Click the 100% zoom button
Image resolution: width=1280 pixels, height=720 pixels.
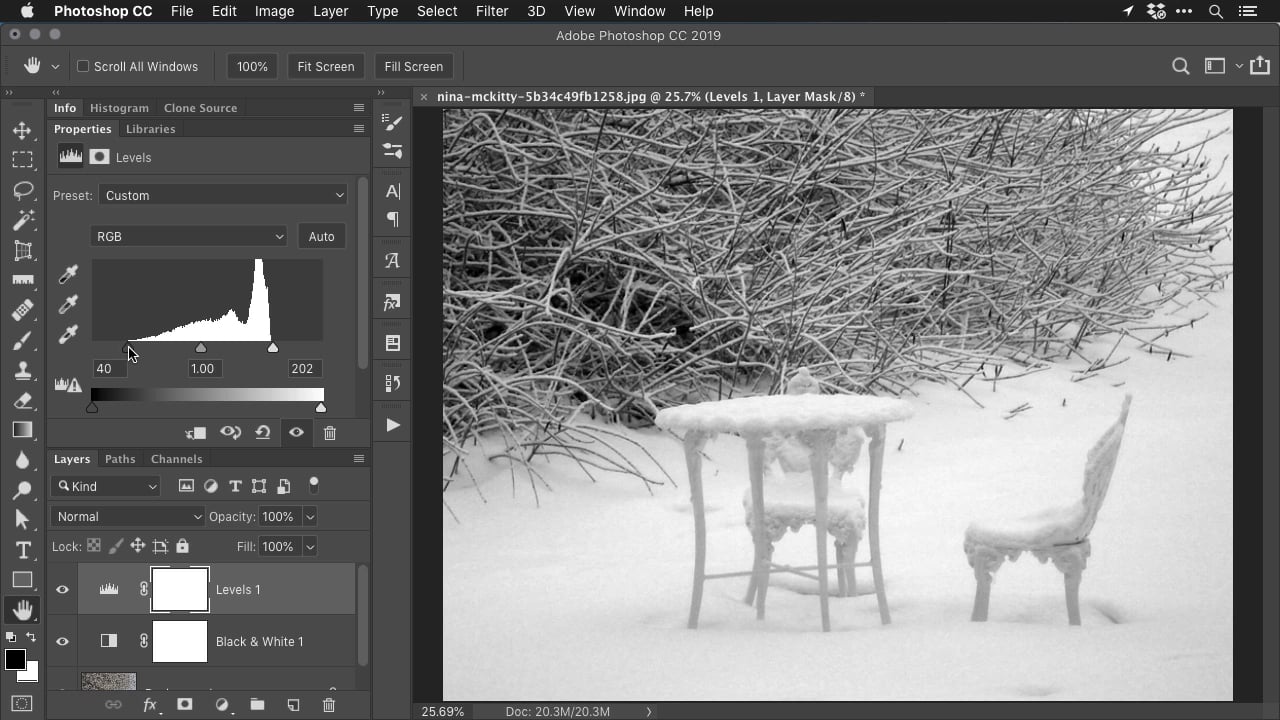click(252, 66)
